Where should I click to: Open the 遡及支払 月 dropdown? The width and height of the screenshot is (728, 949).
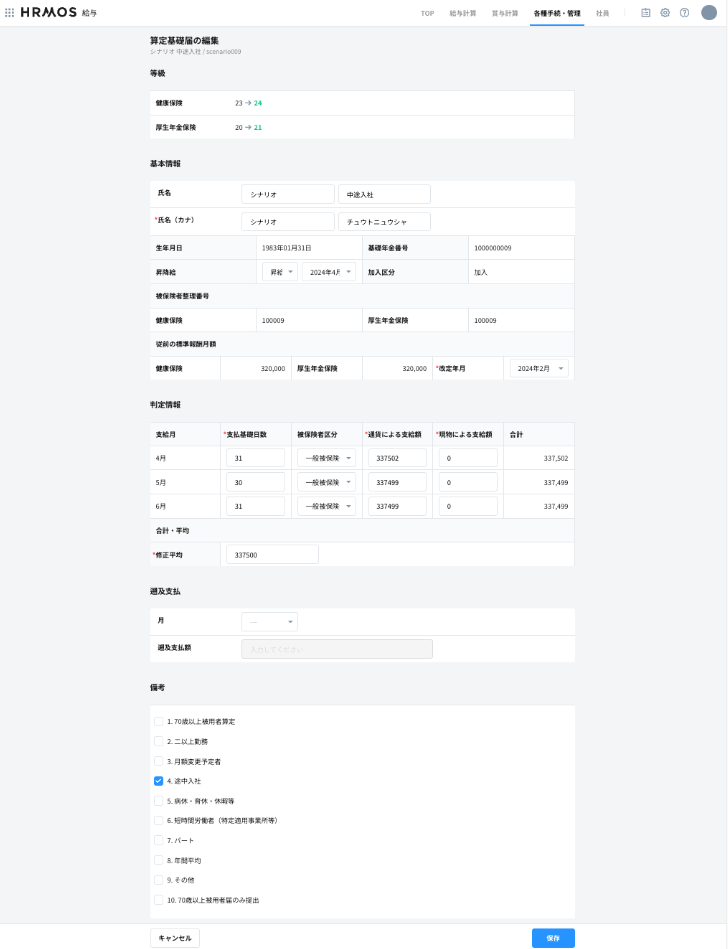269,622
